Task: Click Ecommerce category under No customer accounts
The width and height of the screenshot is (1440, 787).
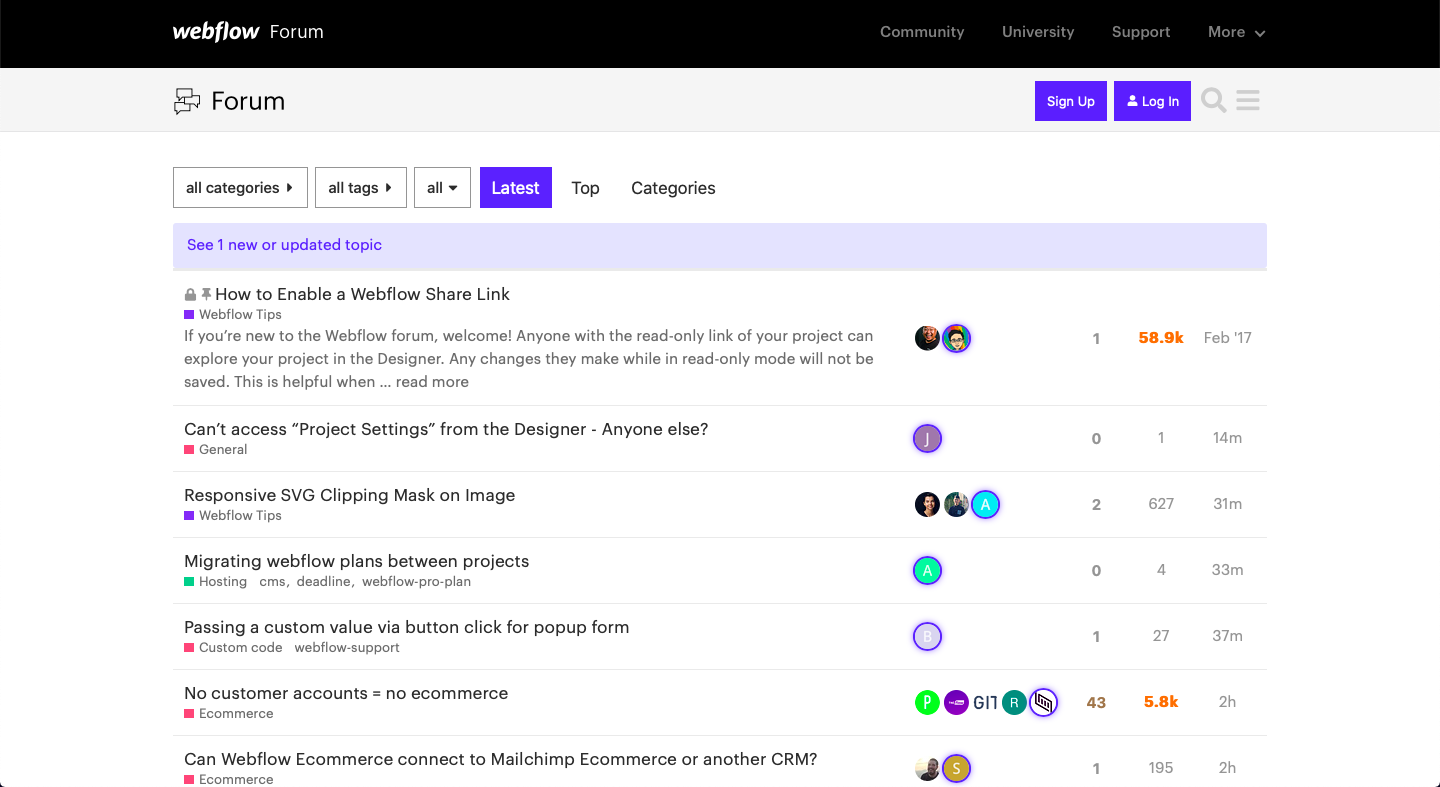Action: [x=229, y=714]
